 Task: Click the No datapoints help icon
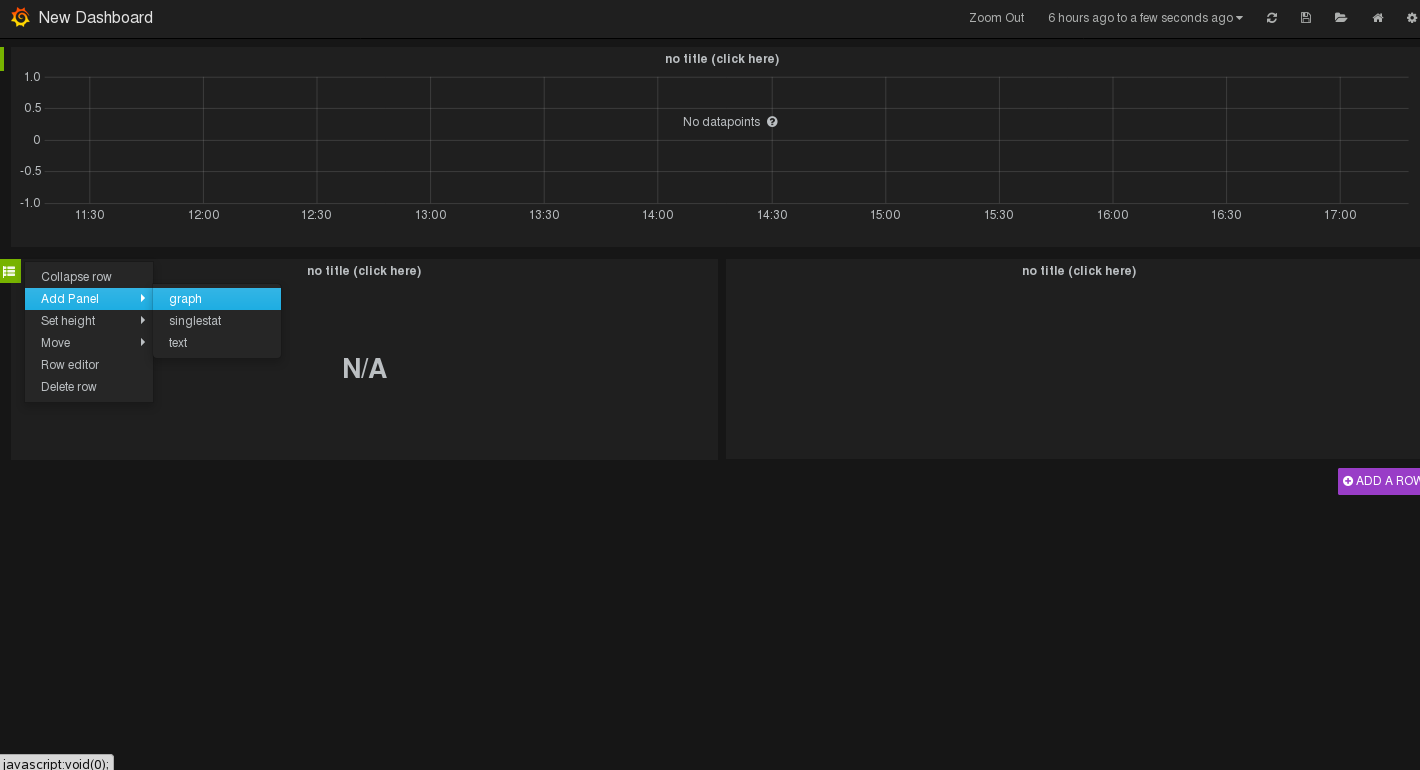click(772, 122)
